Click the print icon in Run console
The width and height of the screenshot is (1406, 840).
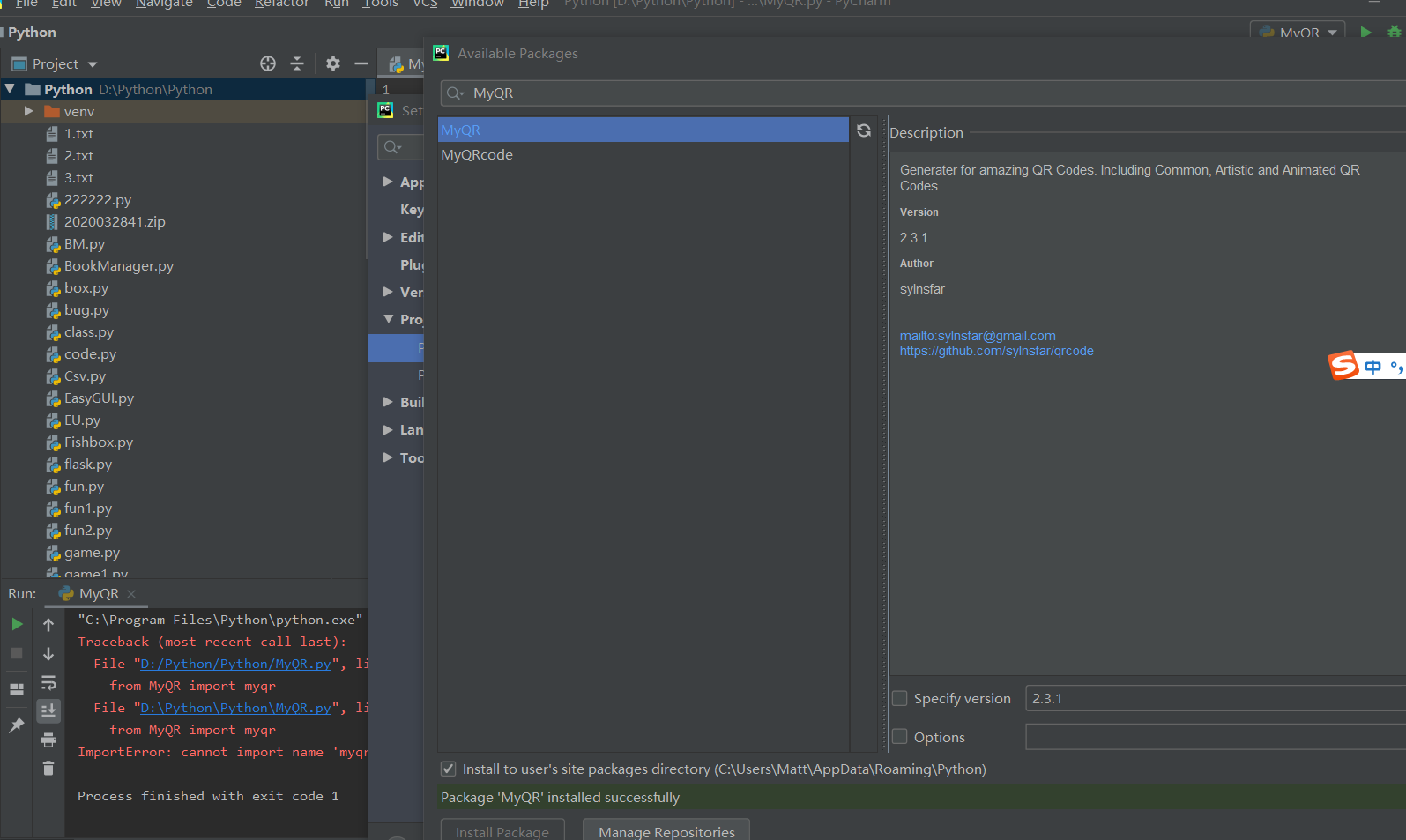coord(48,740)
